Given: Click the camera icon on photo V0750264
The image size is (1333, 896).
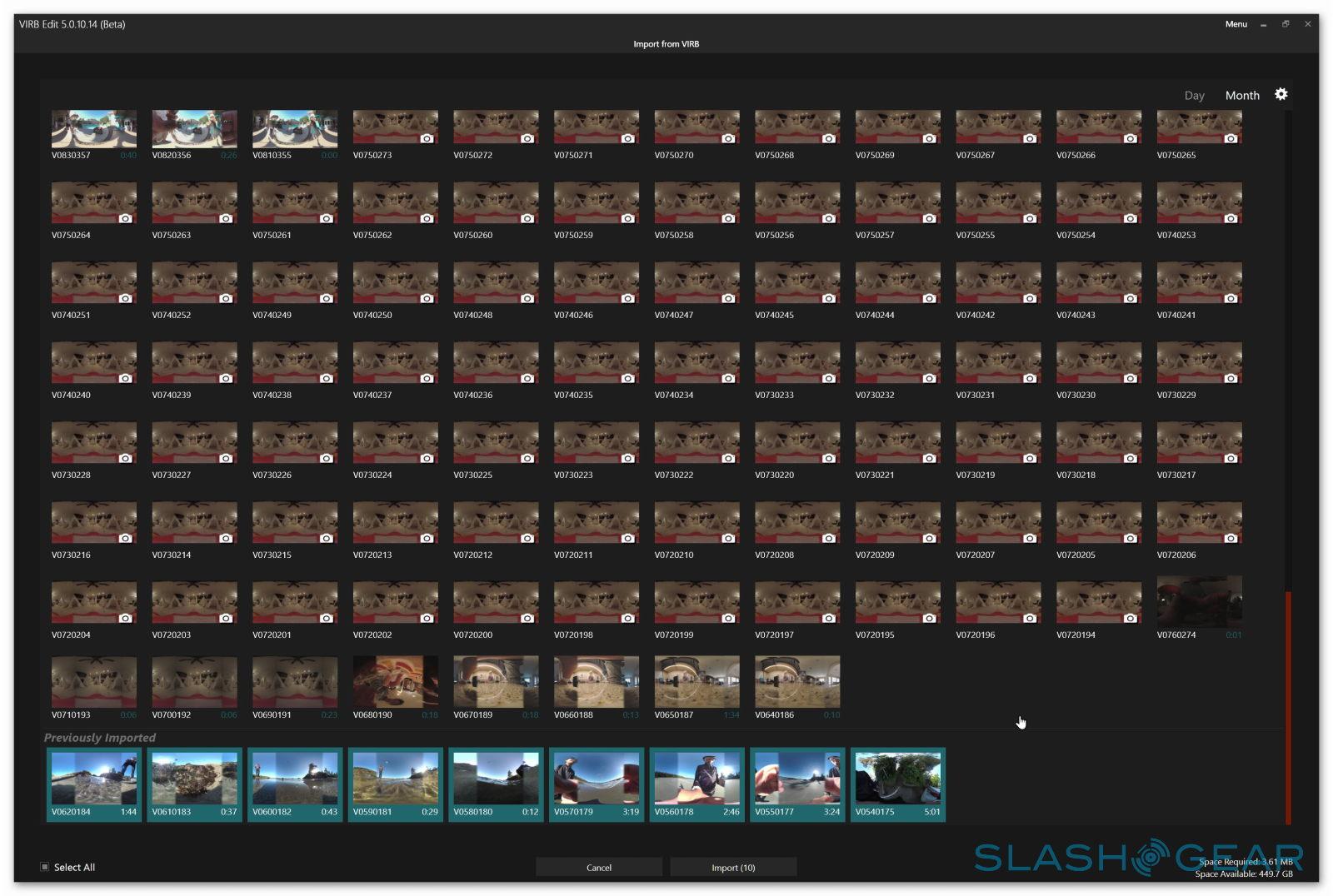Looking at the screenshot, I should point(125,218).
